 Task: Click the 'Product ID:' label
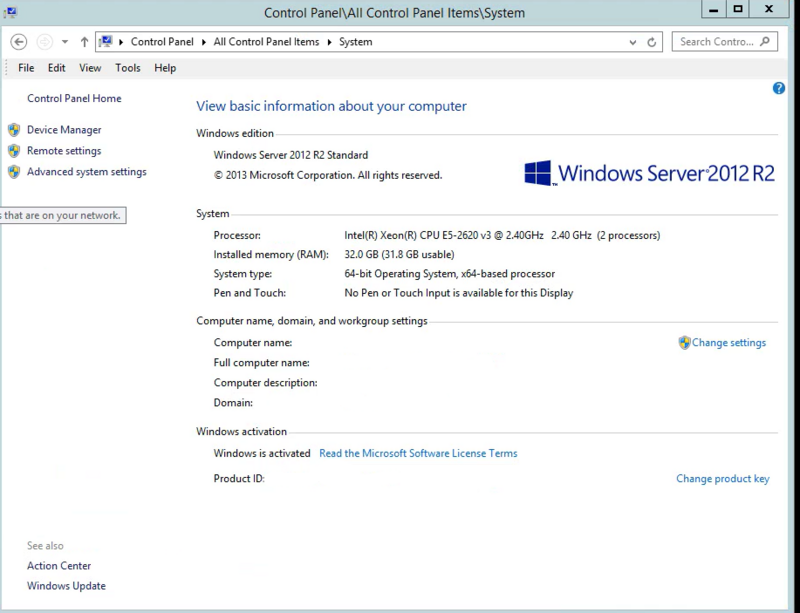[x=239, y=479]
